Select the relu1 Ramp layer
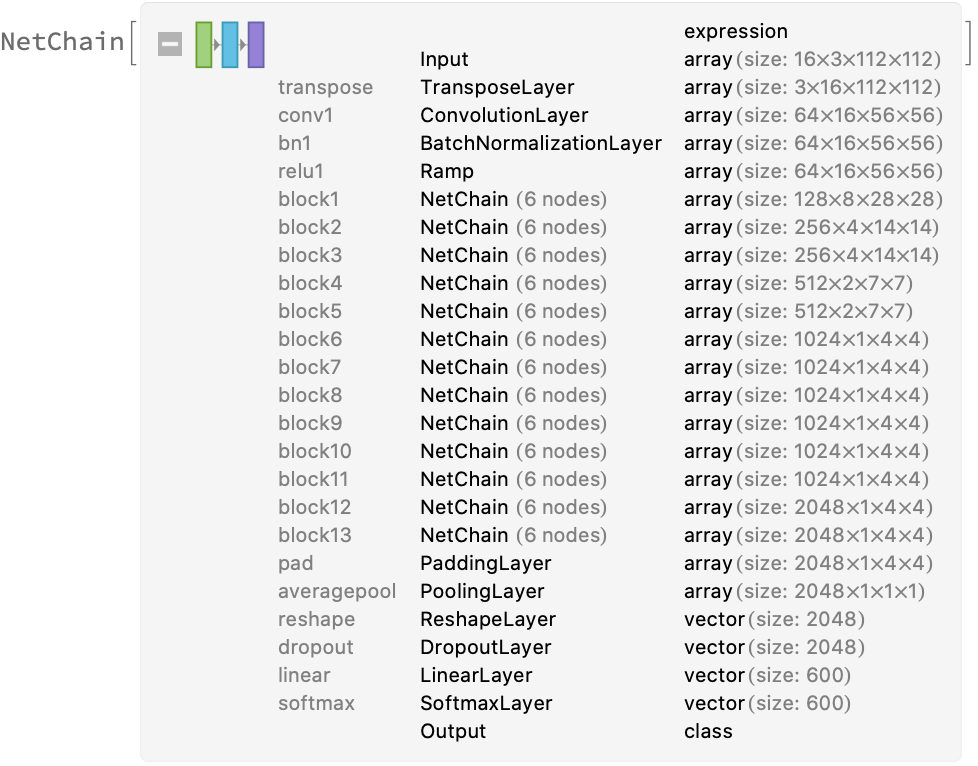The height and width of the screenshot is (766, 978). tap(447, 172)
